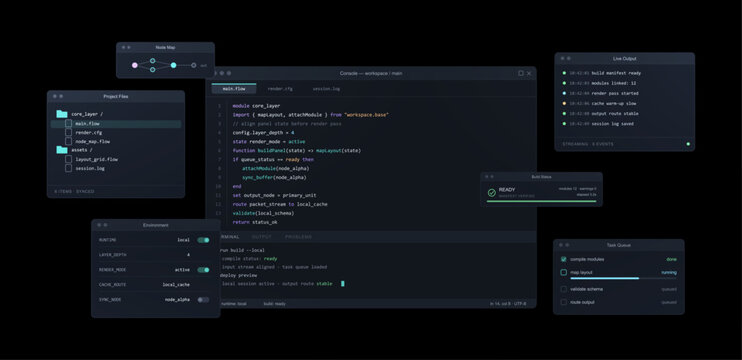Click status dot for render pass started
742x360 pixels.
[x=564, y=93]
